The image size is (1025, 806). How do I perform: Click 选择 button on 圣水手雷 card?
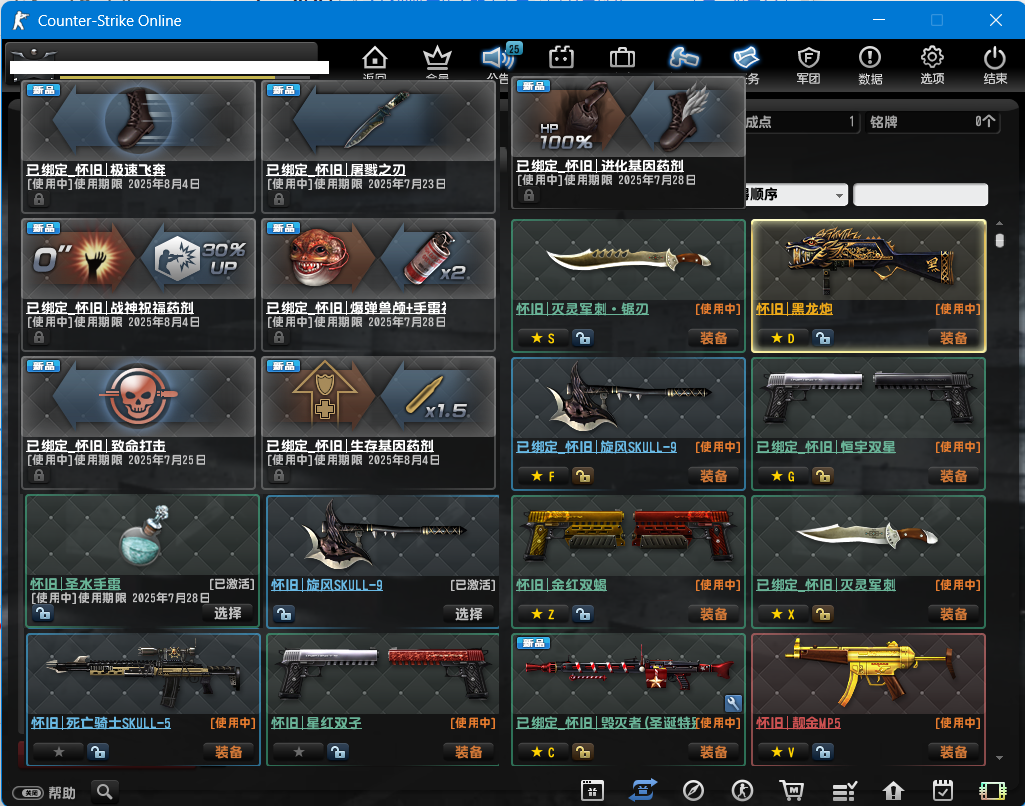tap(227, 613)
